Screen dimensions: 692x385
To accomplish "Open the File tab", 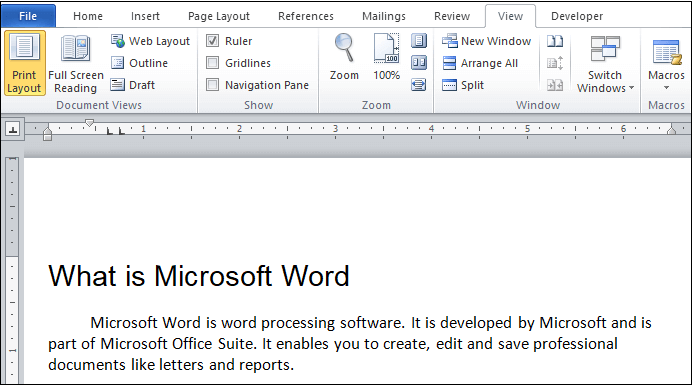I will pos(28,16).
